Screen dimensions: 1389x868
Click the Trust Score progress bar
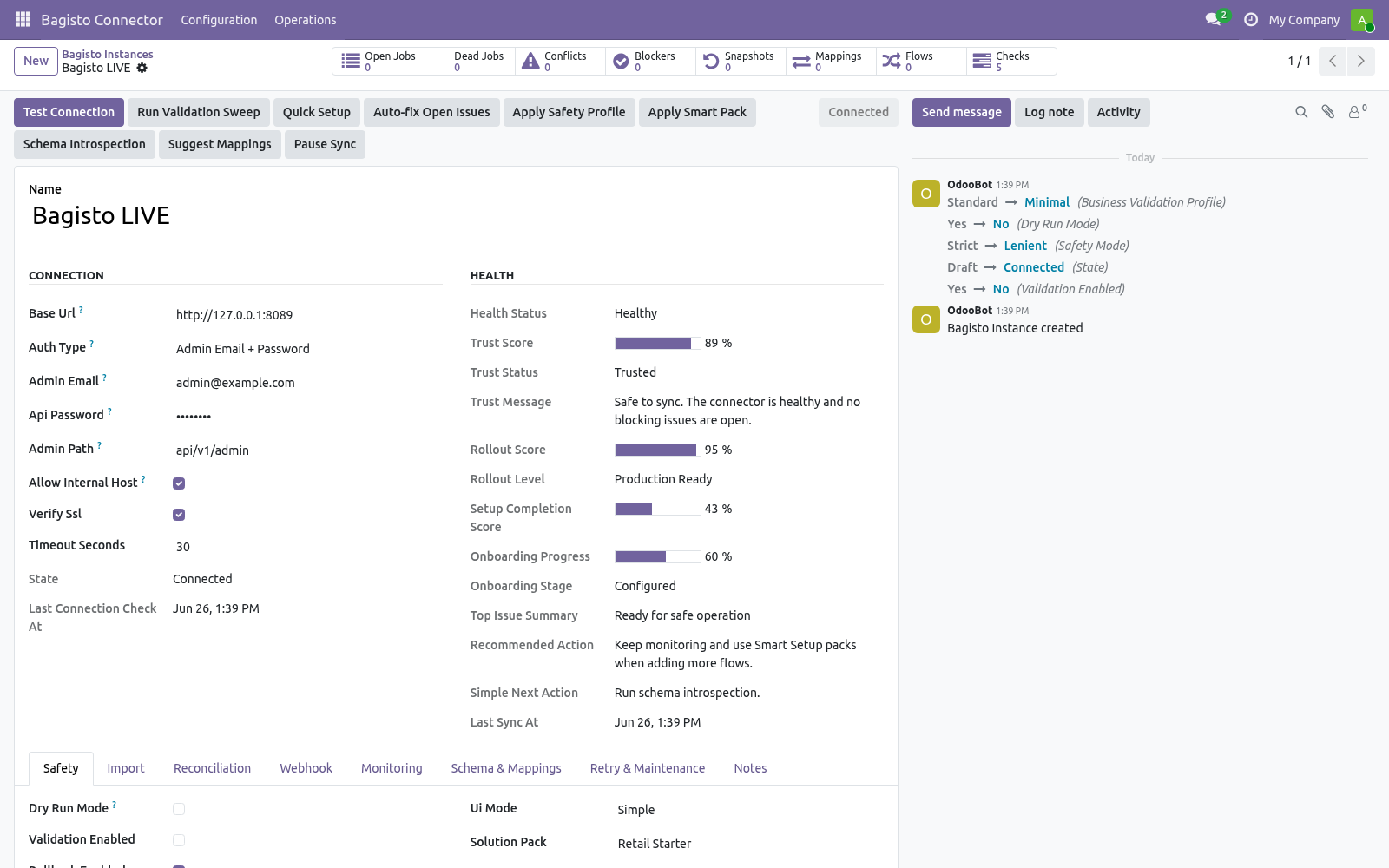click(x=658, y=343)
